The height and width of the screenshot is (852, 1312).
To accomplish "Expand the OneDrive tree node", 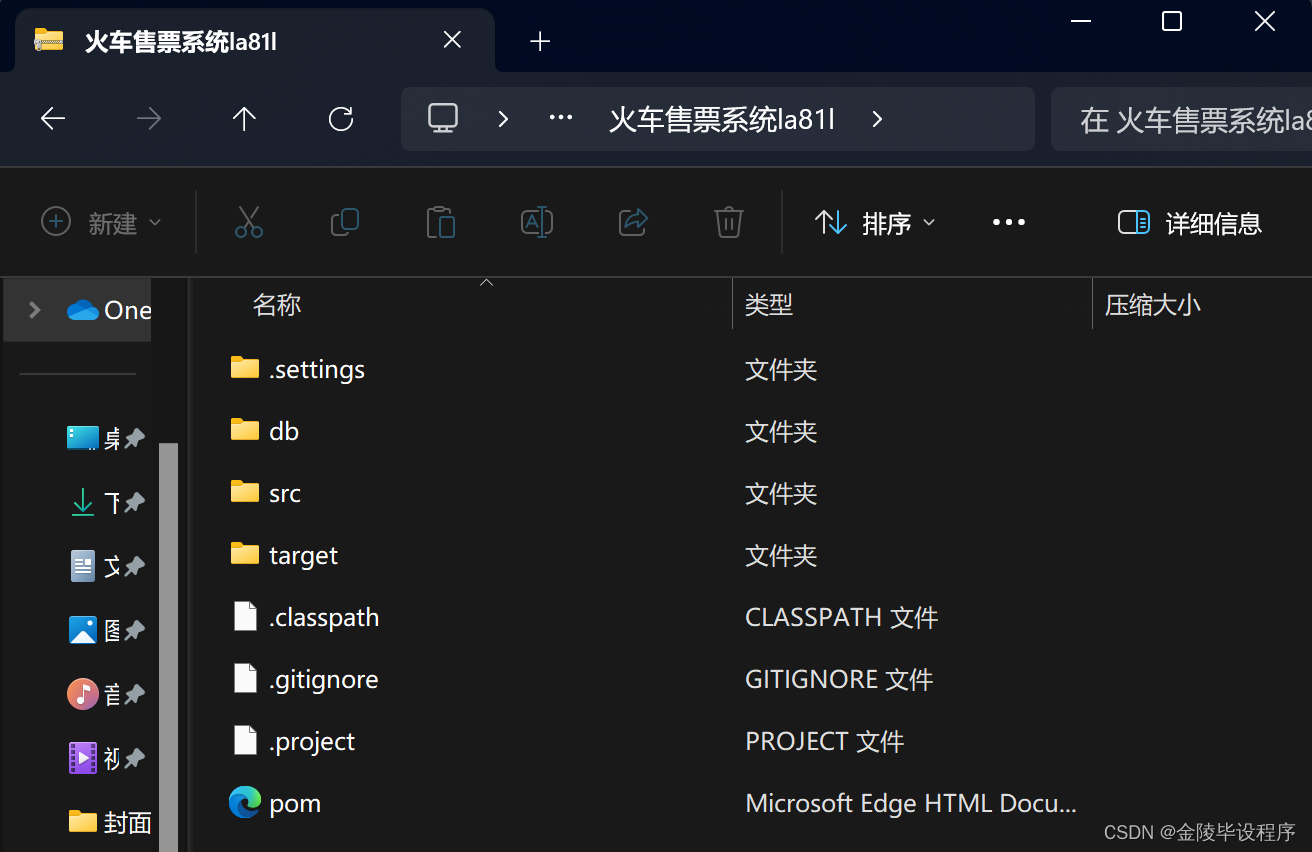I will tap(35, 310).
